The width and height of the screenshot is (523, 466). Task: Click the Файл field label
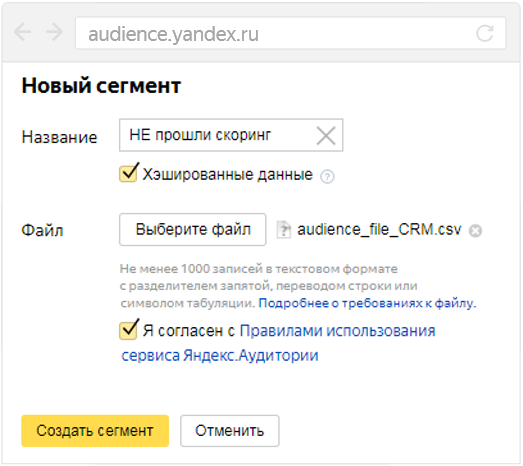coord(42,230)
